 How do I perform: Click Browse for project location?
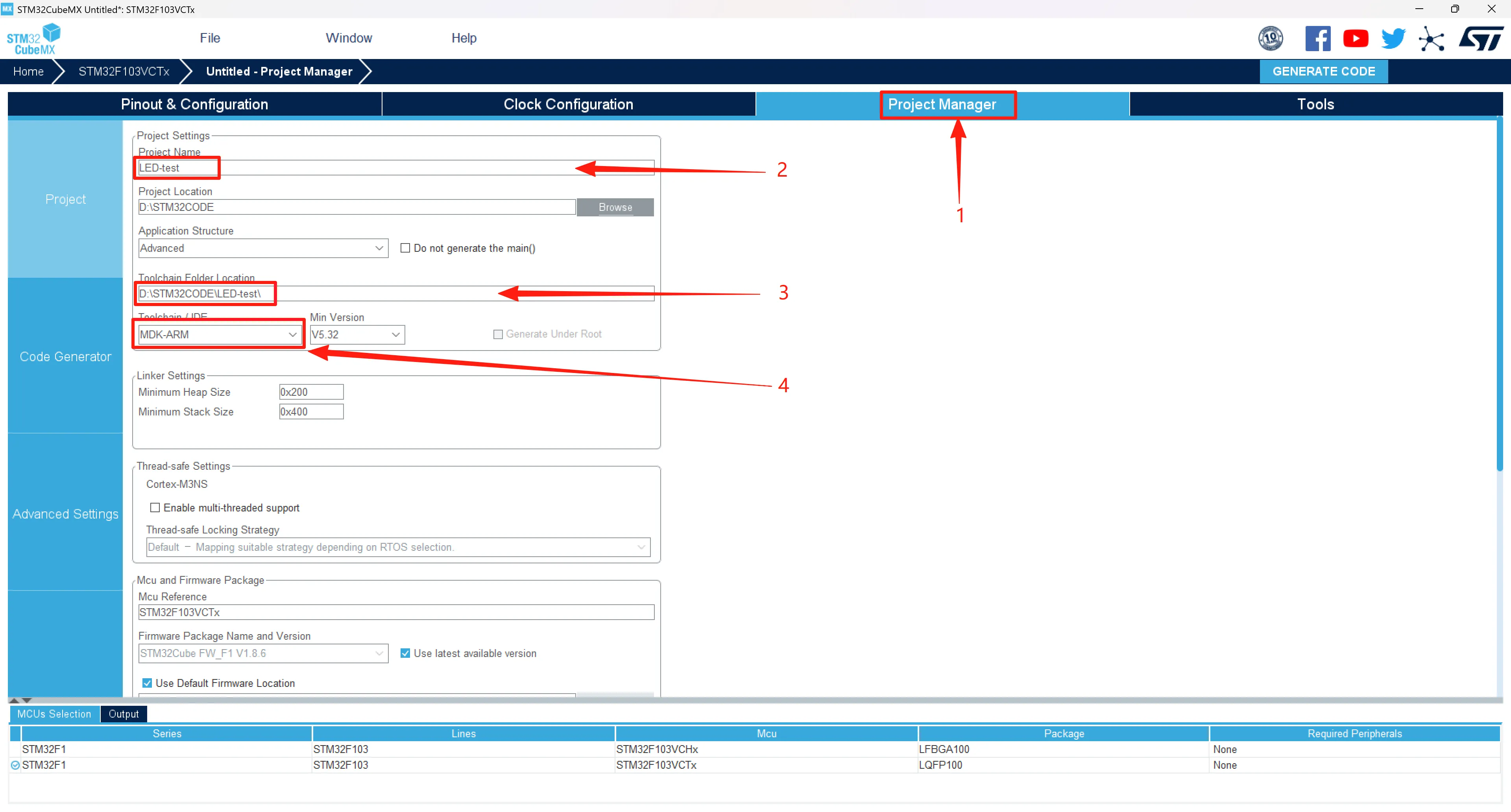(615, 207)
